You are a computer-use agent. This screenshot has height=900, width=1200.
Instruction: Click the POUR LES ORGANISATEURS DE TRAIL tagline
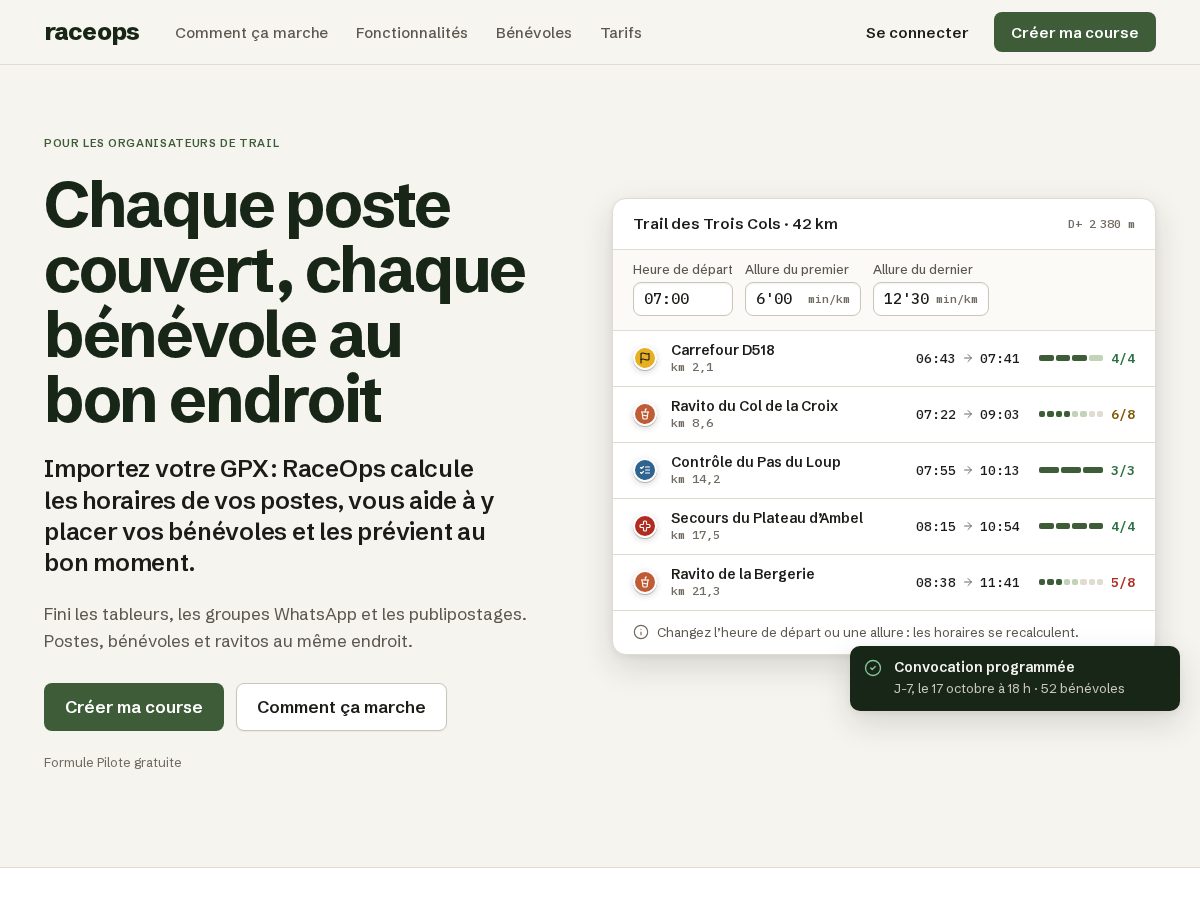[x=162, y=143]
